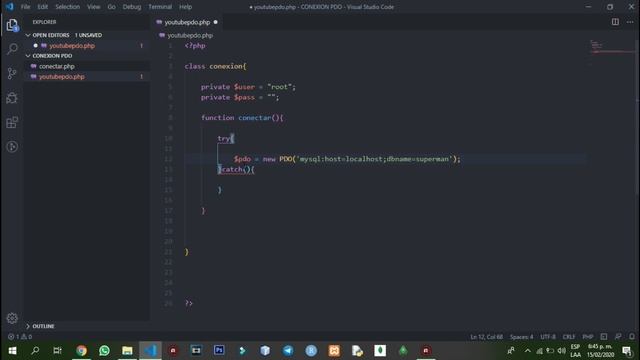Open the Debug menu
The width and height of the screenshot is (640, 360).
coord(132,7)
